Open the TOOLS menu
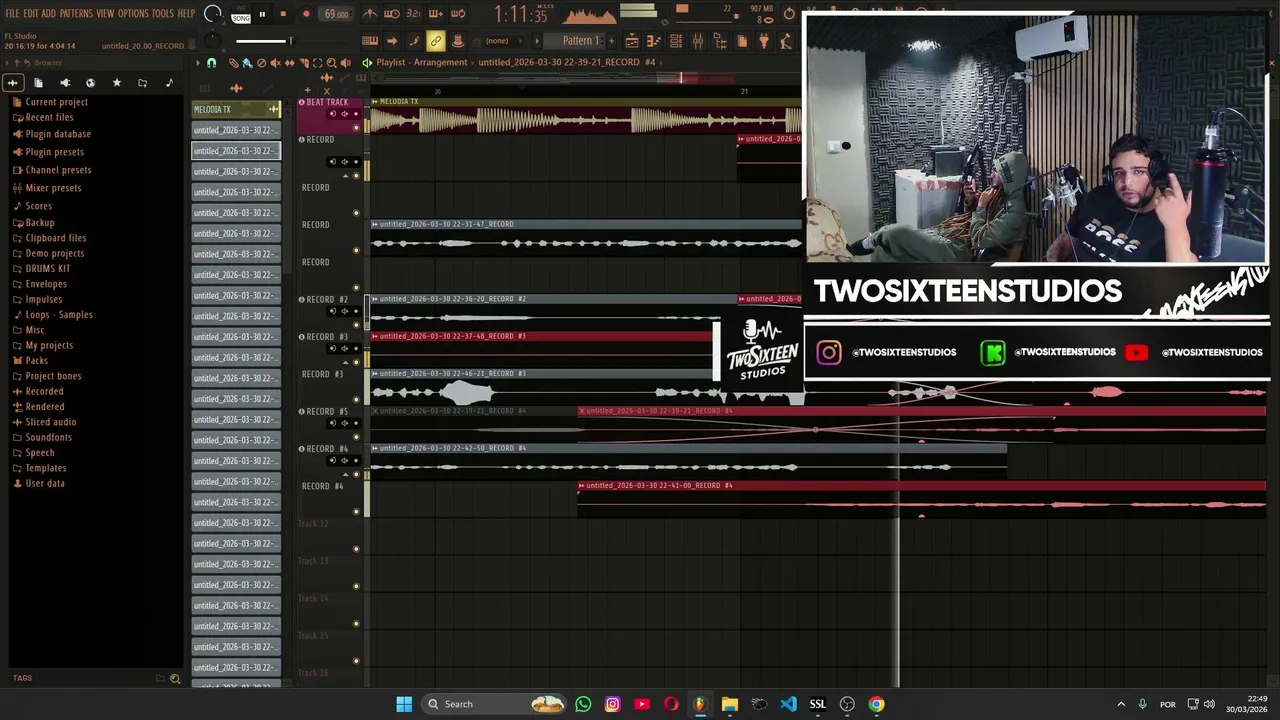Image resolution: width=1280 pixels, height=720 pixels. 163,13
